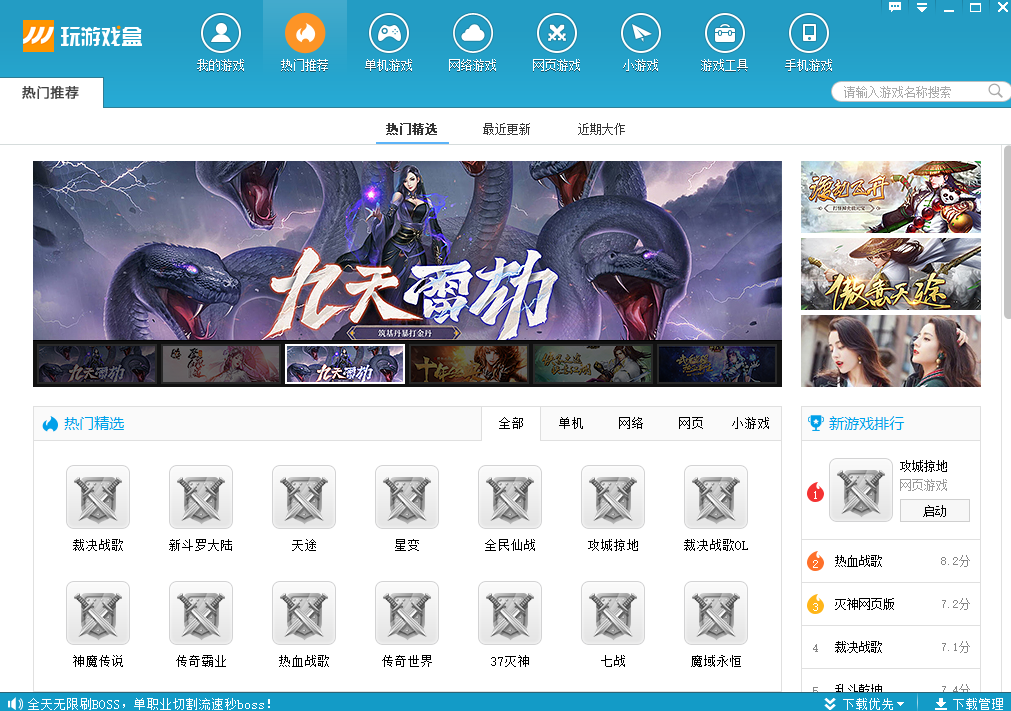This screenshot has height=711, width=1011.
Task: Filter hot picks by 单机 tab
Action: tap(571, 423)
